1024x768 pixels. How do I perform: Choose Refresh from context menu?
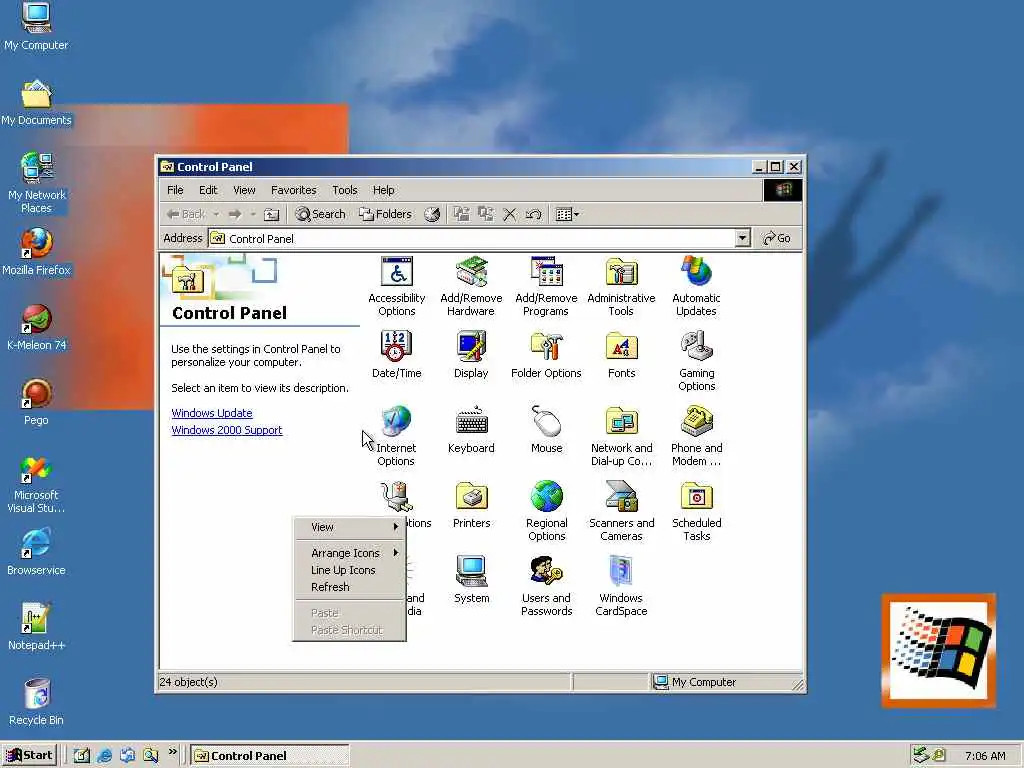click(349, 587)
